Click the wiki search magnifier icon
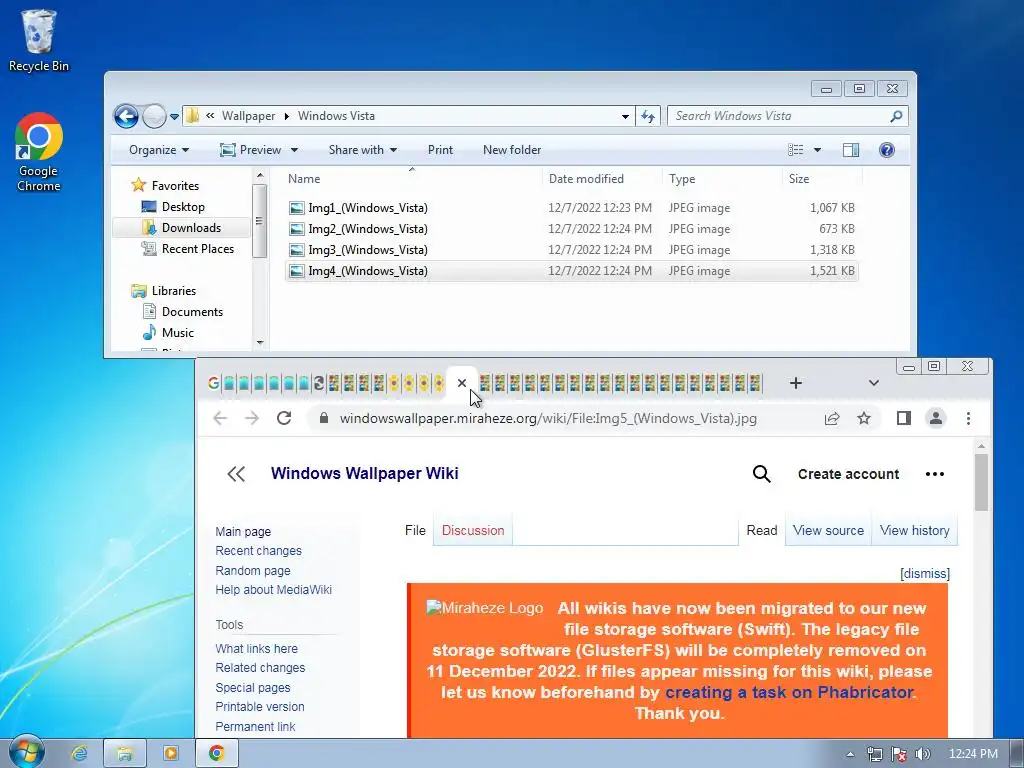 [761, 474]
